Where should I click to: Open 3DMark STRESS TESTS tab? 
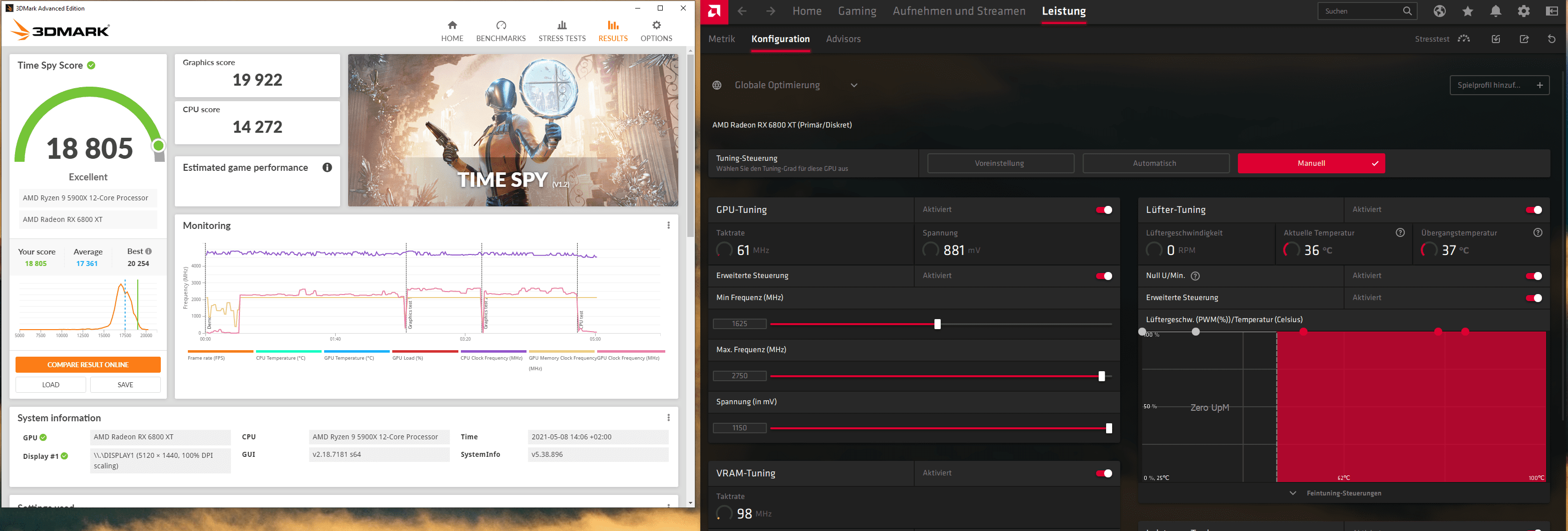pos(562,31)
